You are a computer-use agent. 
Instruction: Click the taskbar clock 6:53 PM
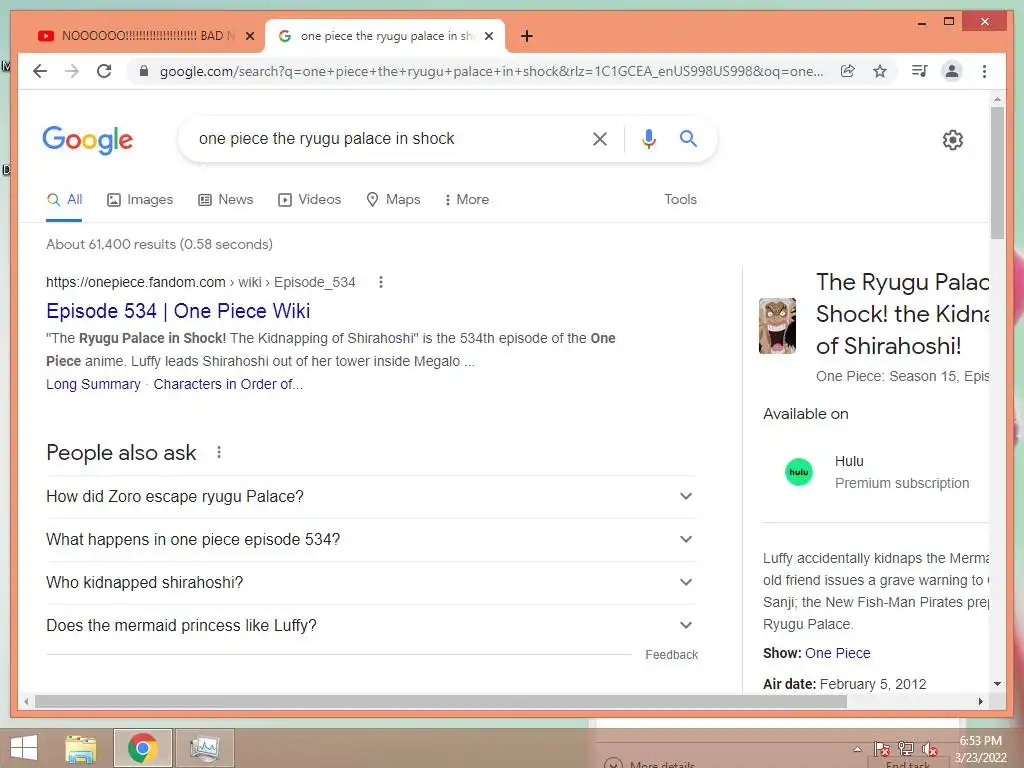point(980,741)
